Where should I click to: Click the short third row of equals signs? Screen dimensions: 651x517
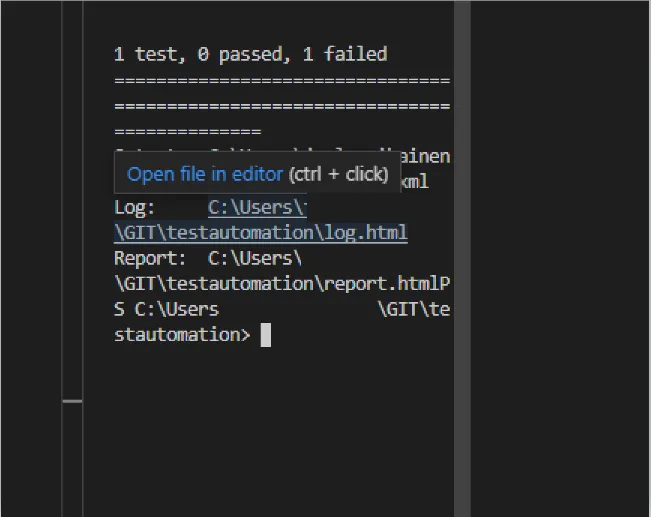(x=188, y=131)
